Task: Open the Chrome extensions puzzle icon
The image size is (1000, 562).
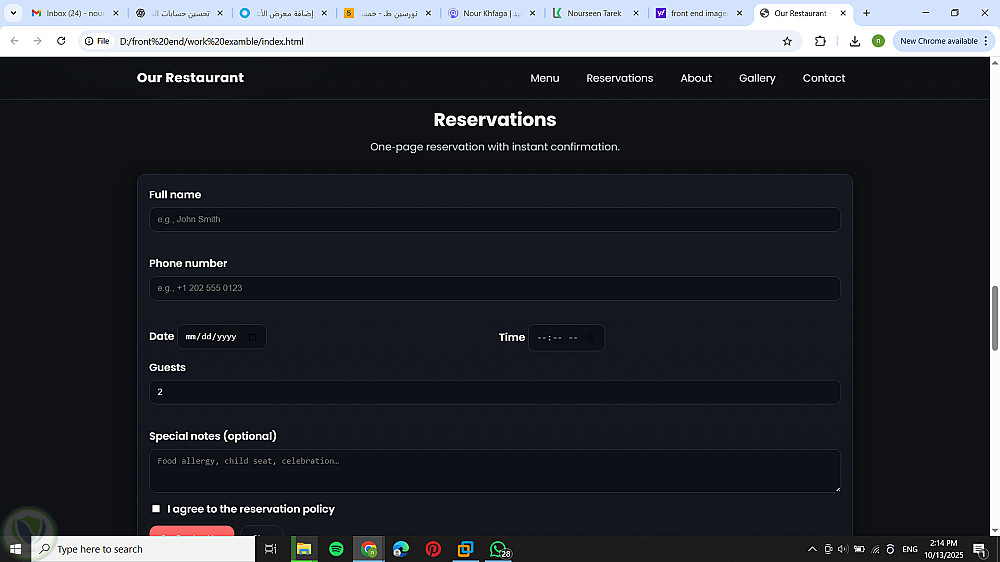Action: pyautogui.click(x=820, y=41)
